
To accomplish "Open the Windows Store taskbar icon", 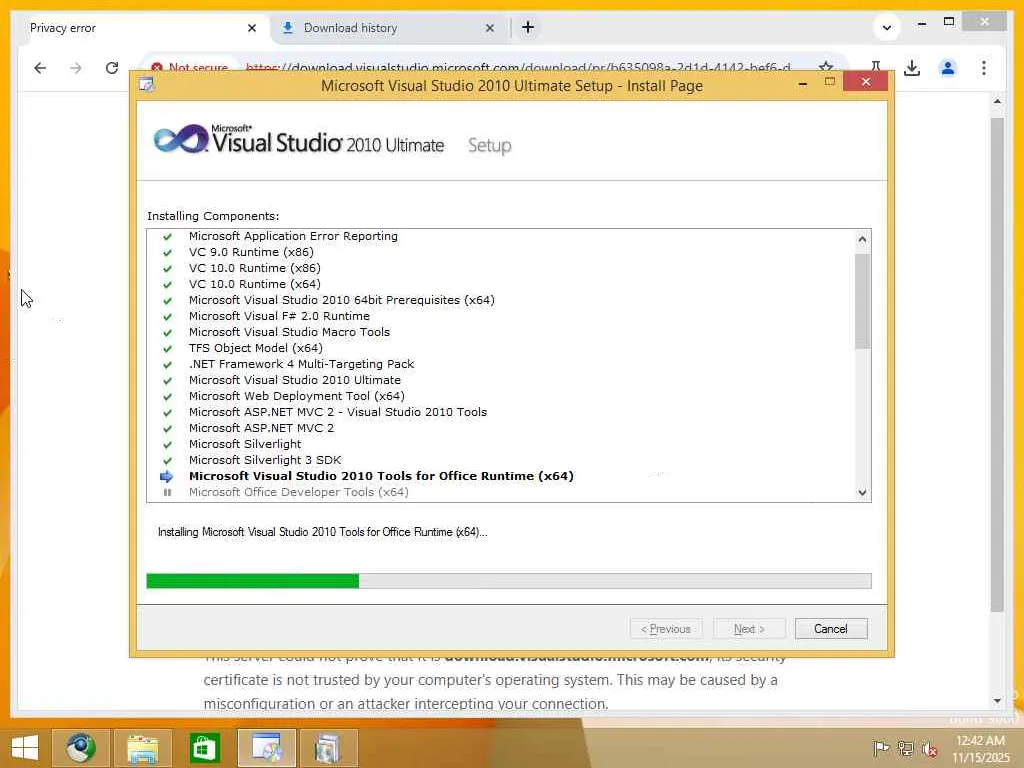I will click(x=204, y=748).
